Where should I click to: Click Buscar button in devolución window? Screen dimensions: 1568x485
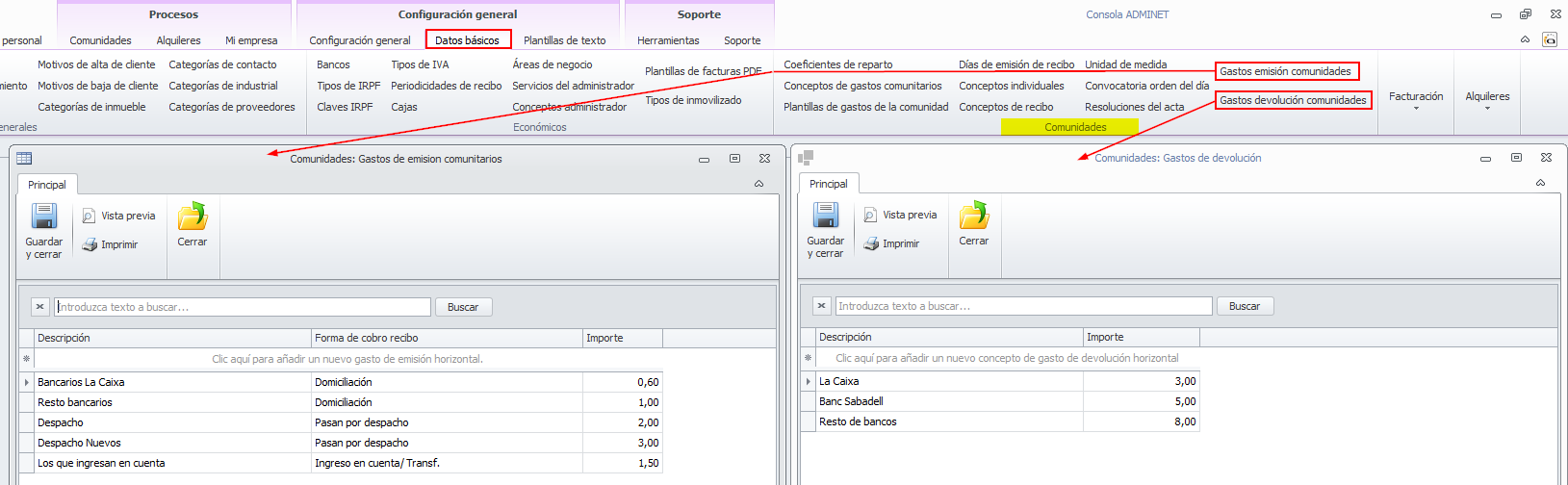pyautogui.click(x=1245, y=306)
